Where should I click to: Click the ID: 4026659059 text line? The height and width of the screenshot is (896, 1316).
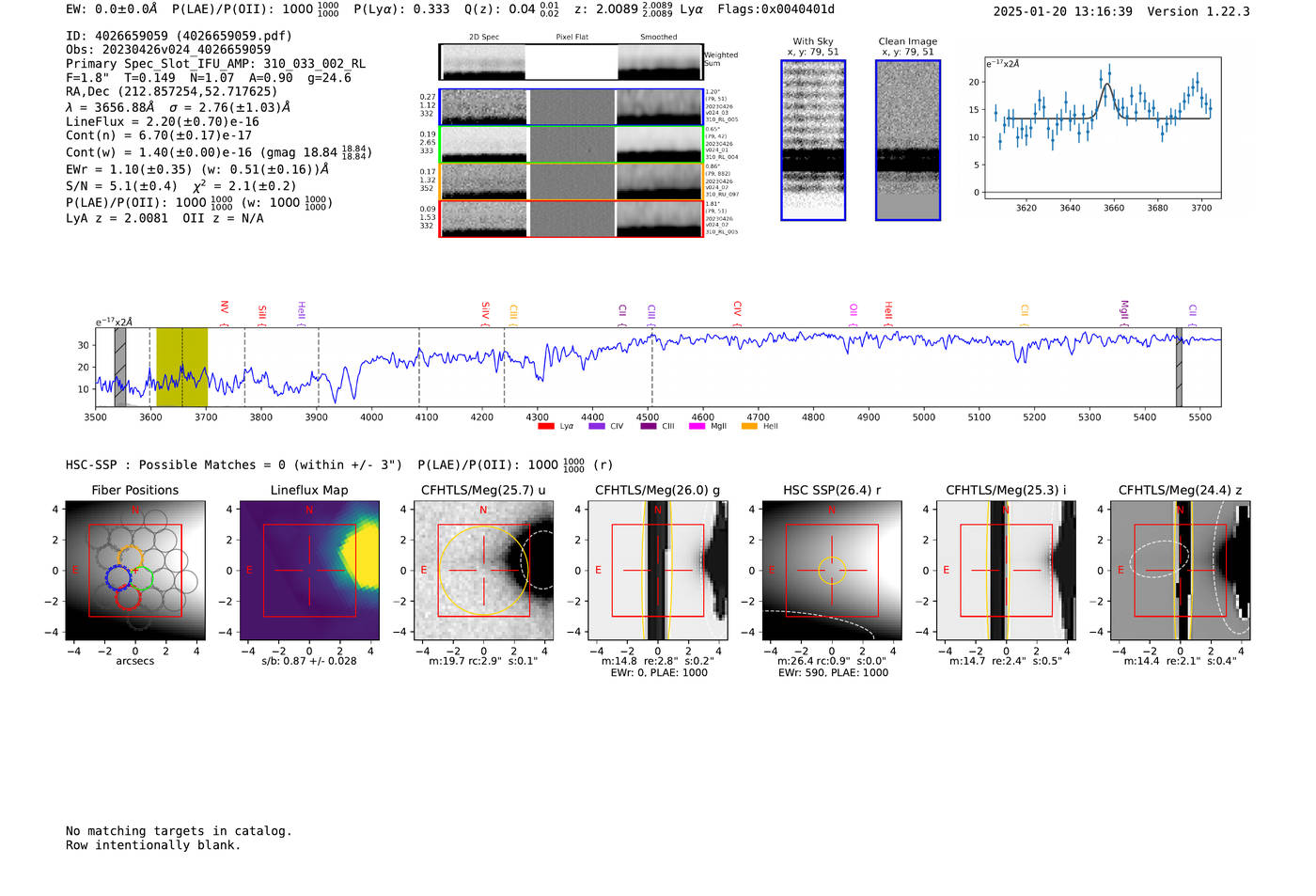tap(179, 36)
